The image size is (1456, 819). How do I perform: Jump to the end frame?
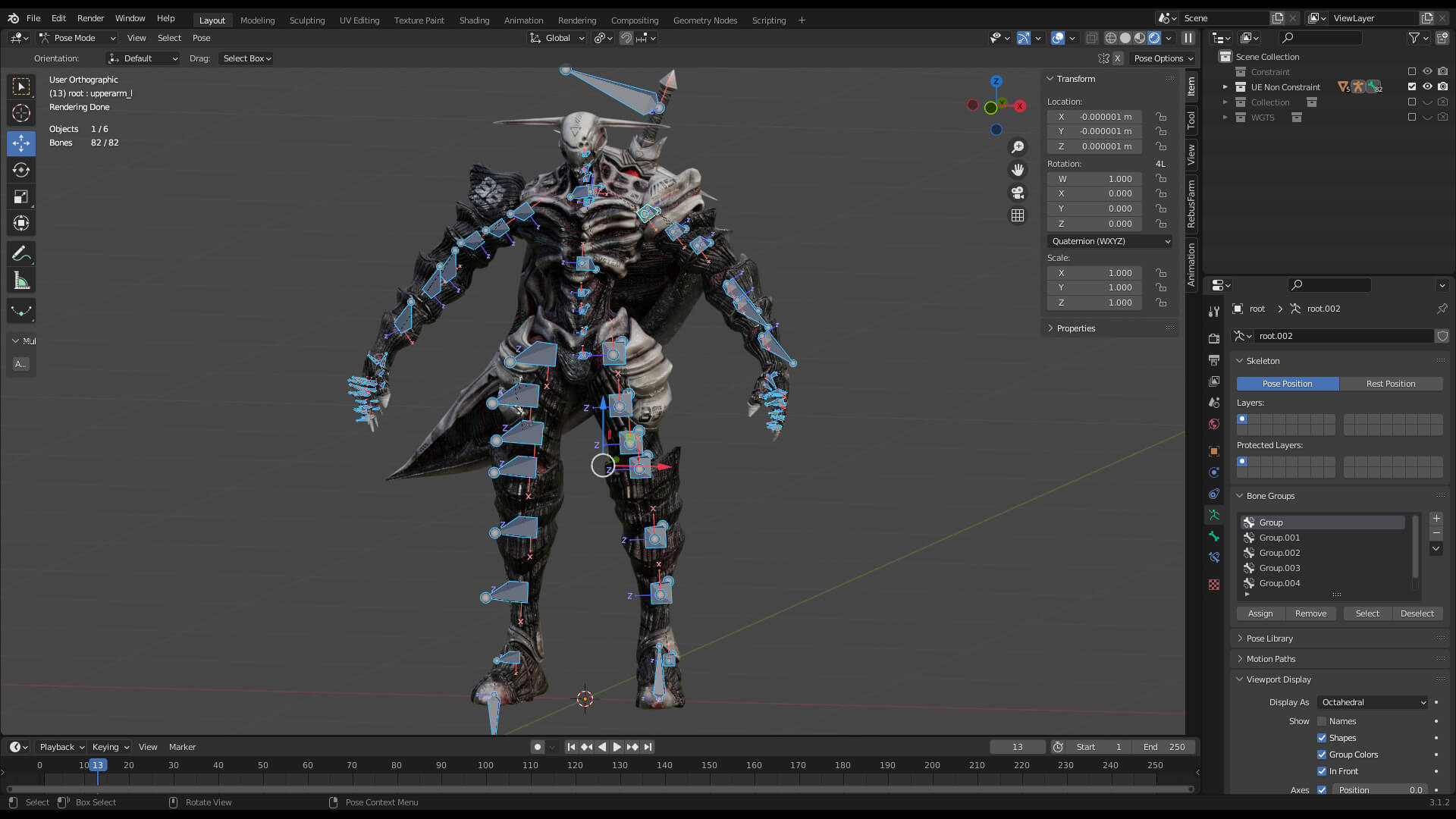[x=648, y=747]
